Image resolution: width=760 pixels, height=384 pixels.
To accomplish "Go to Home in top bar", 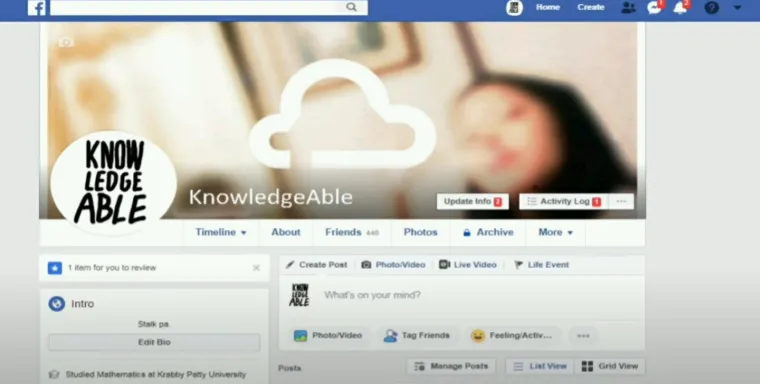I will coord(548,7).
